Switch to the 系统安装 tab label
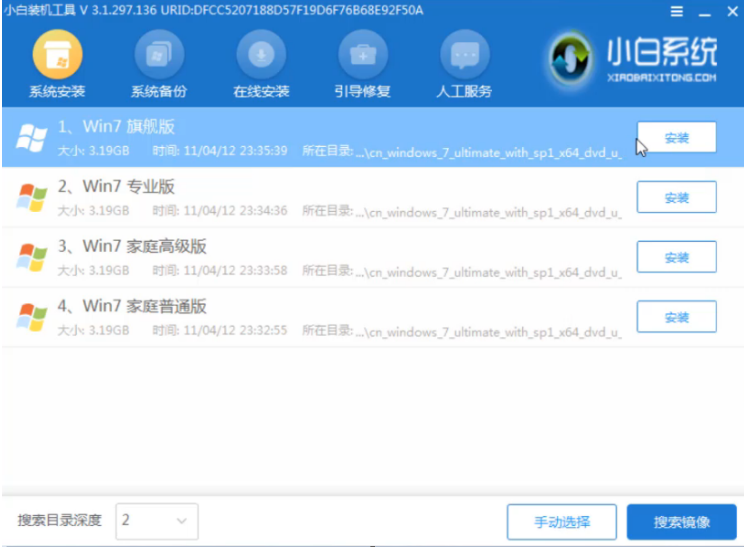 [x=57, y=91]
